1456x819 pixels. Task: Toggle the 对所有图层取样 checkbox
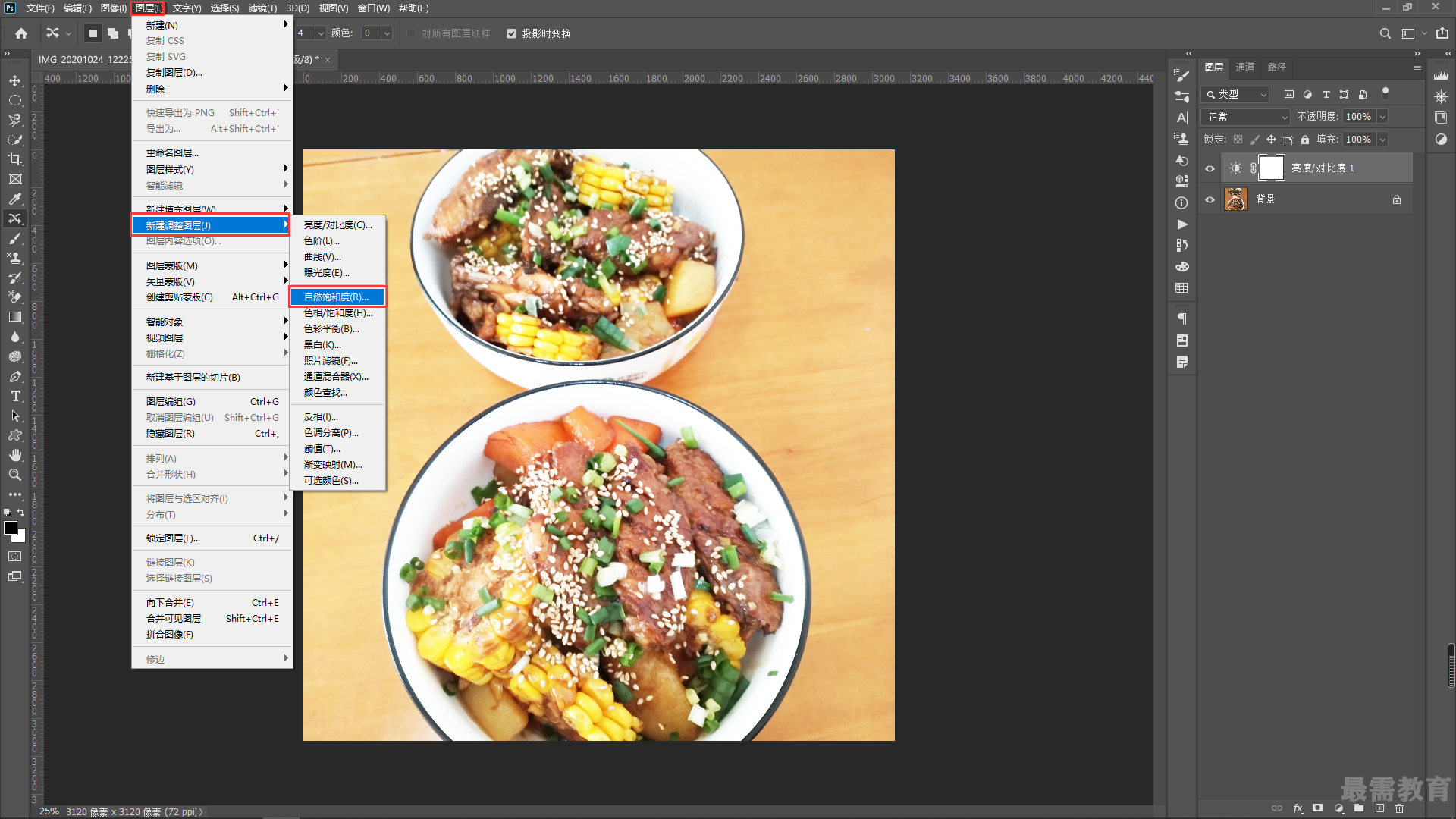[412, 34]
